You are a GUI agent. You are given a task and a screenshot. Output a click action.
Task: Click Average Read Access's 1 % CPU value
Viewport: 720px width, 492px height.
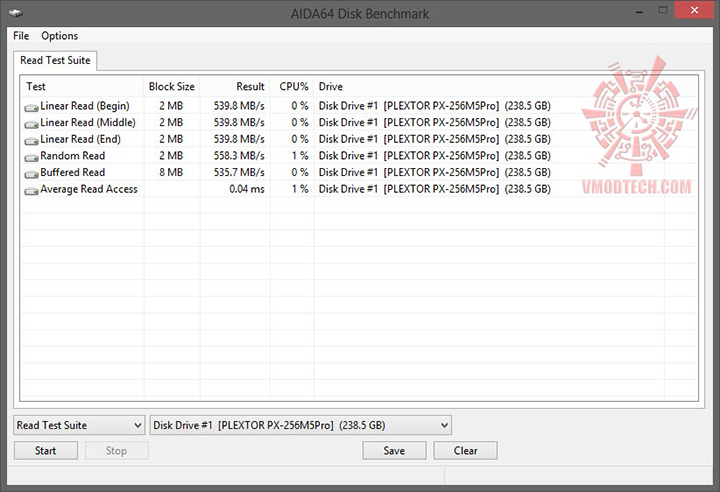pos(300,189)
